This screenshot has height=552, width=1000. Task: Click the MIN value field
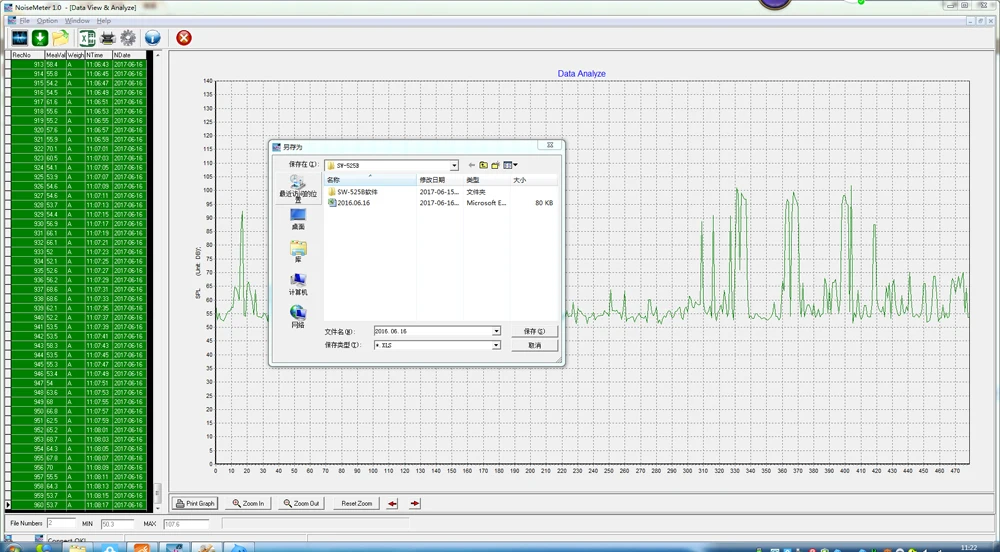[117, 524]
